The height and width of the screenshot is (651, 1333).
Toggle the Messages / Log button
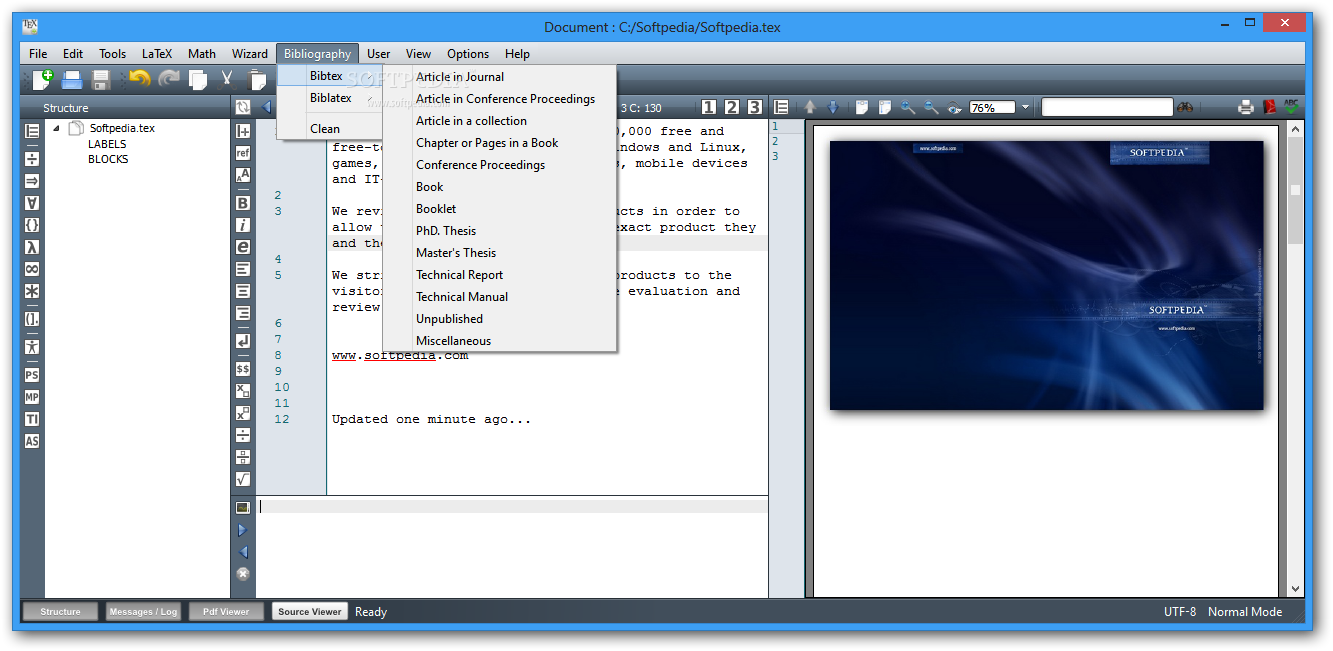143,611
